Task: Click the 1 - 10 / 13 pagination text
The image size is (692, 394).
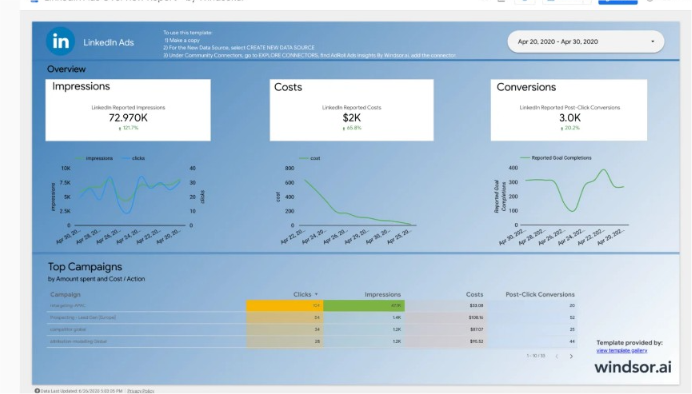Action: [x=536, y=356]
